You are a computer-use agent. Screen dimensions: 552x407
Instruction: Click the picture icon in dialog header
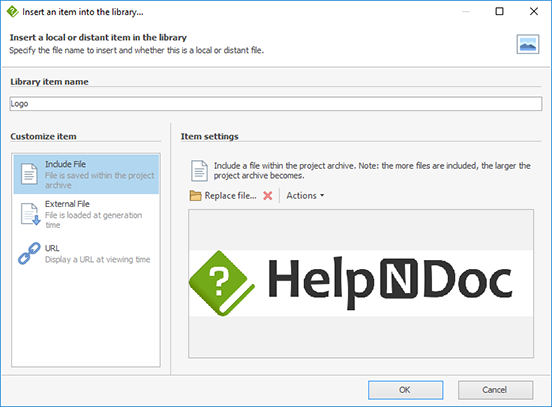click(528, 44)
